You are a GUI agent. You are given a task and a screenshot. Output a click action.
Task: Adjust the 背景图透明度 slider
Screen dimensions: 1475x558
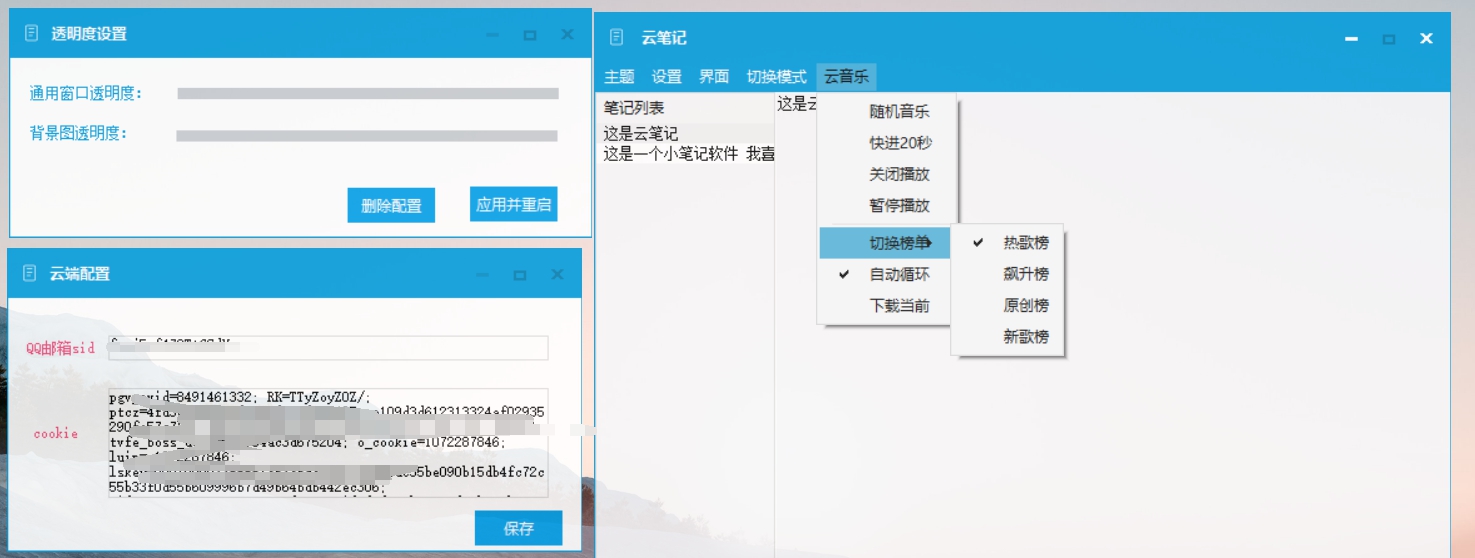coord(367,136)
